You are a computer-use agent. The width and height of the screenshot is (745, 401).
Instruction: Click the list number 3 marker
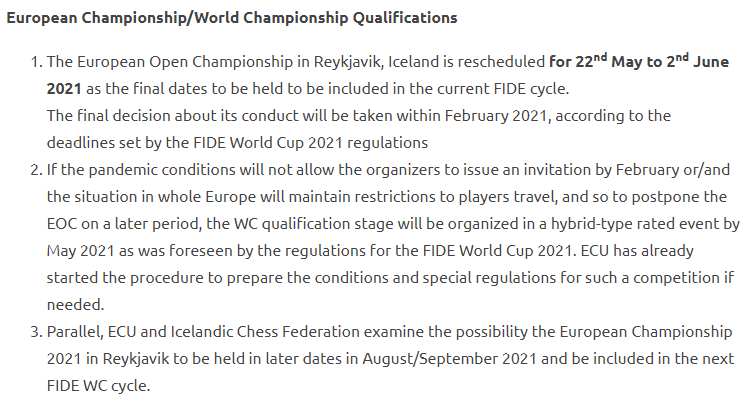[x=35, y=331]
